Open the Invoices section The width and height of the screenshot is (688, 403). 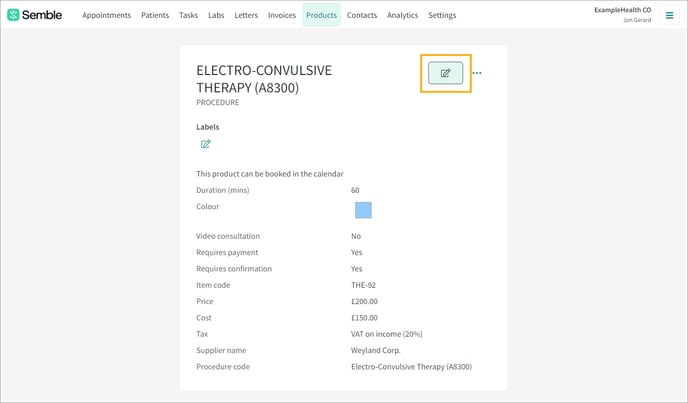[282, 15]
